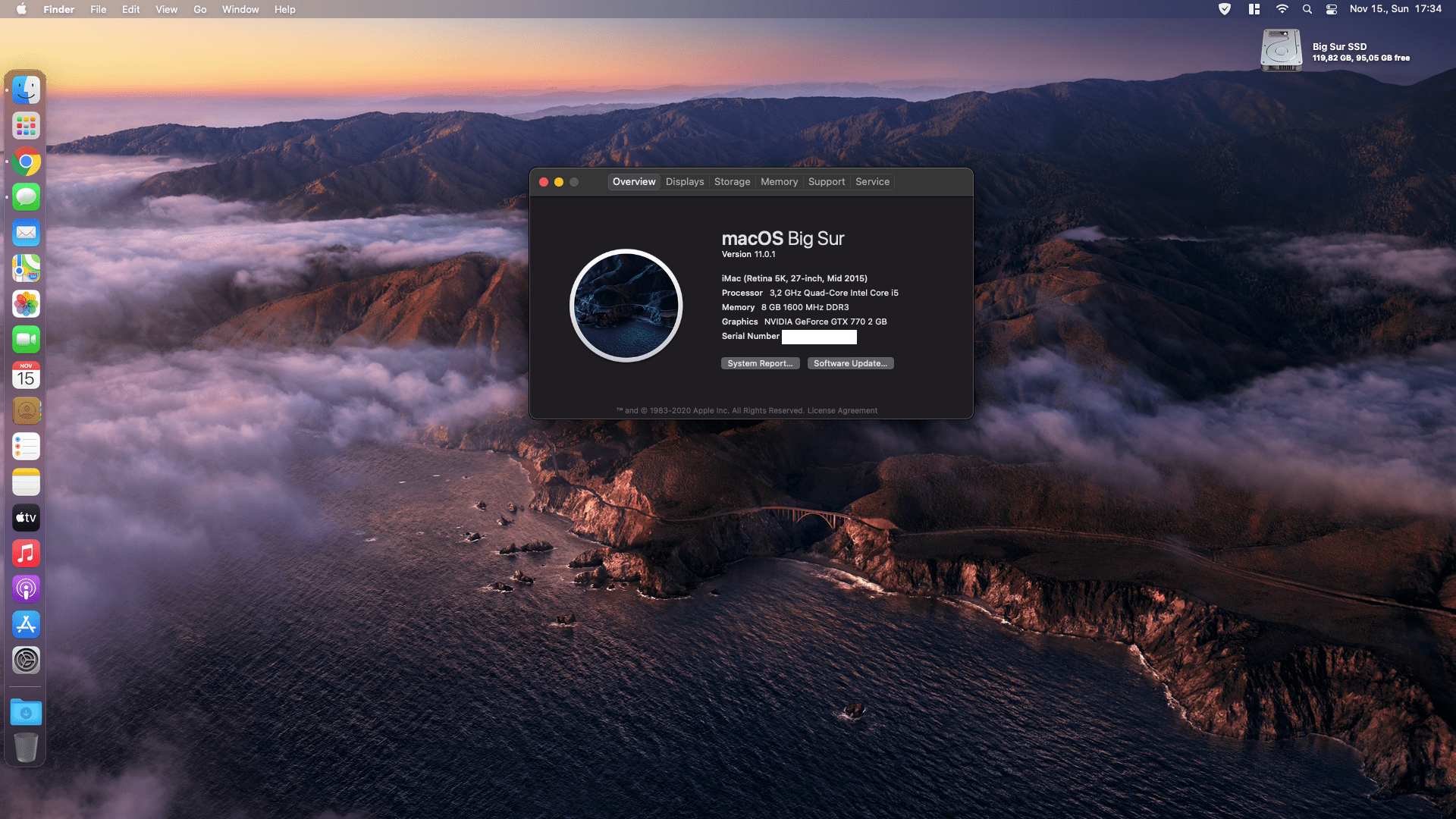The image size is (1456, 819).
Task: Open Spotlight search from menu bar
Action: 1307,9
